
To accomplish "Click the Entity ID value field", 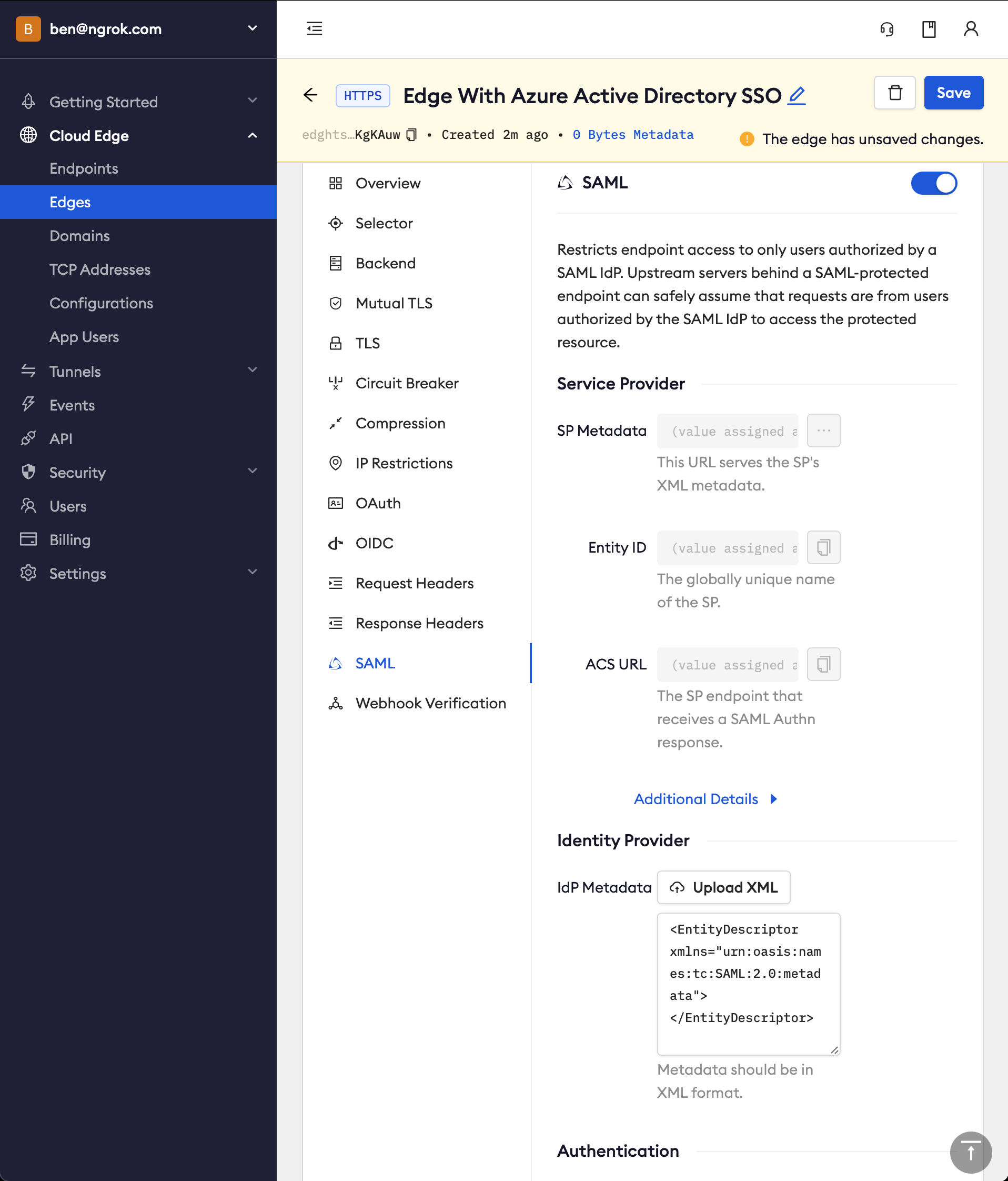I will 728,547.
